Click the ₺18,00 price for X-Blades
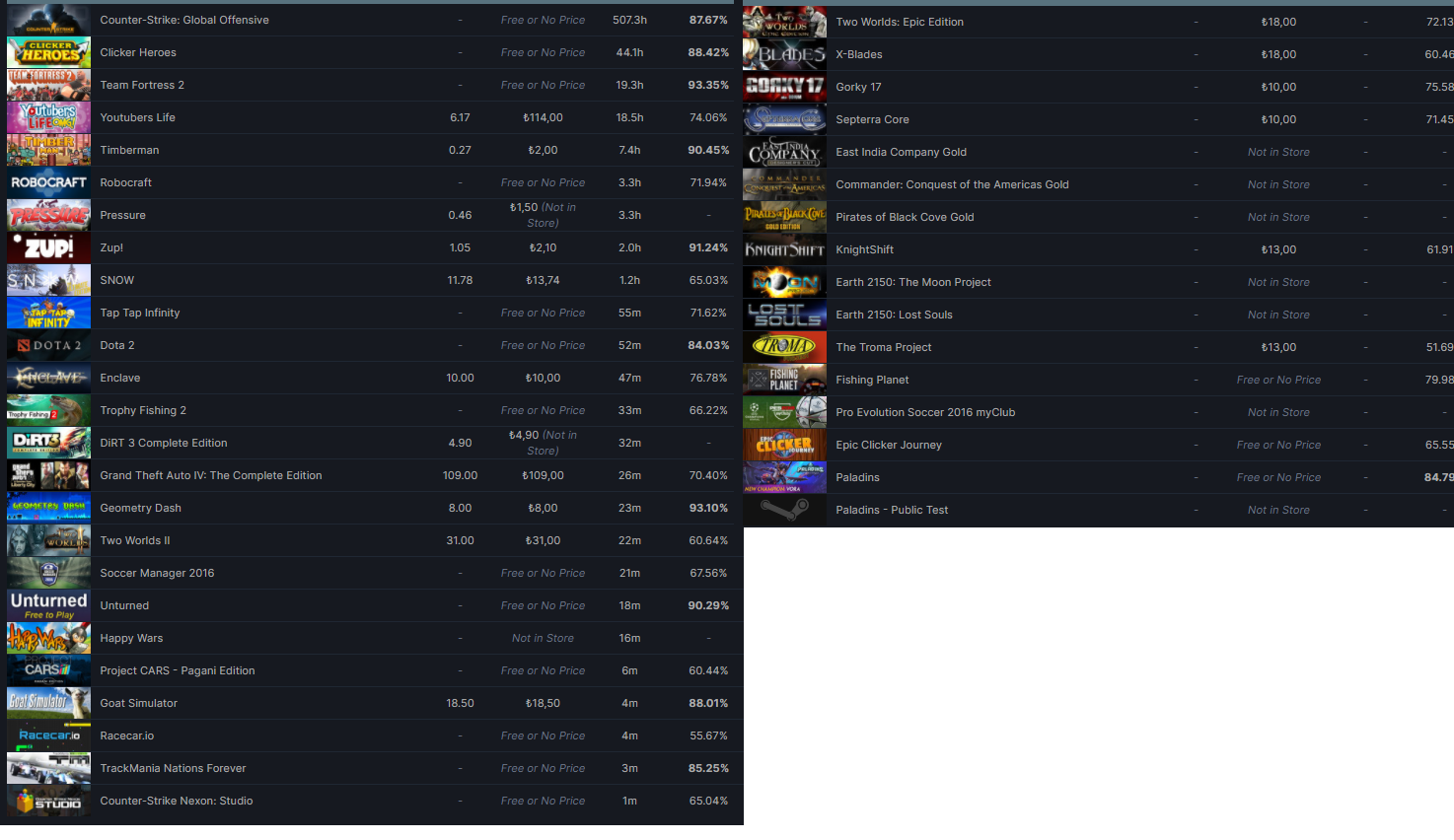Viewport: 1454px width, 840px height. coord(1278,54)
